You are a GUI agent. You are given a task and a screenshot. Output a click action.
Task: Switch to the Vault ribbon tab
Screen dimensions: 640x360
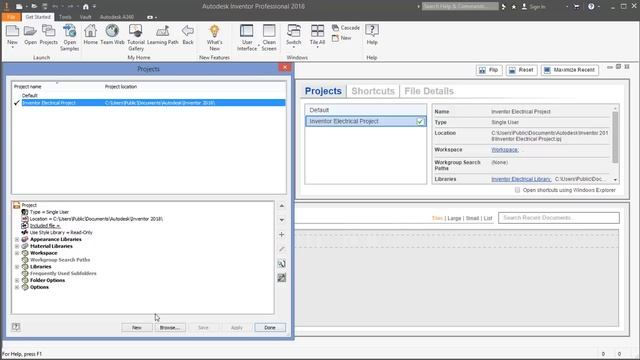85,17
